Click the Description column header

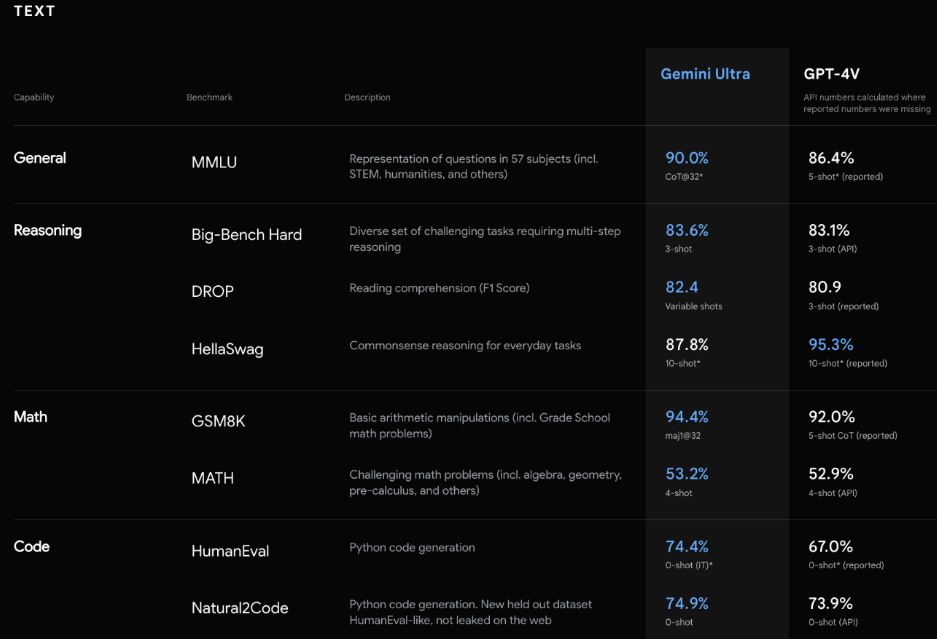[x=367, y=97]
